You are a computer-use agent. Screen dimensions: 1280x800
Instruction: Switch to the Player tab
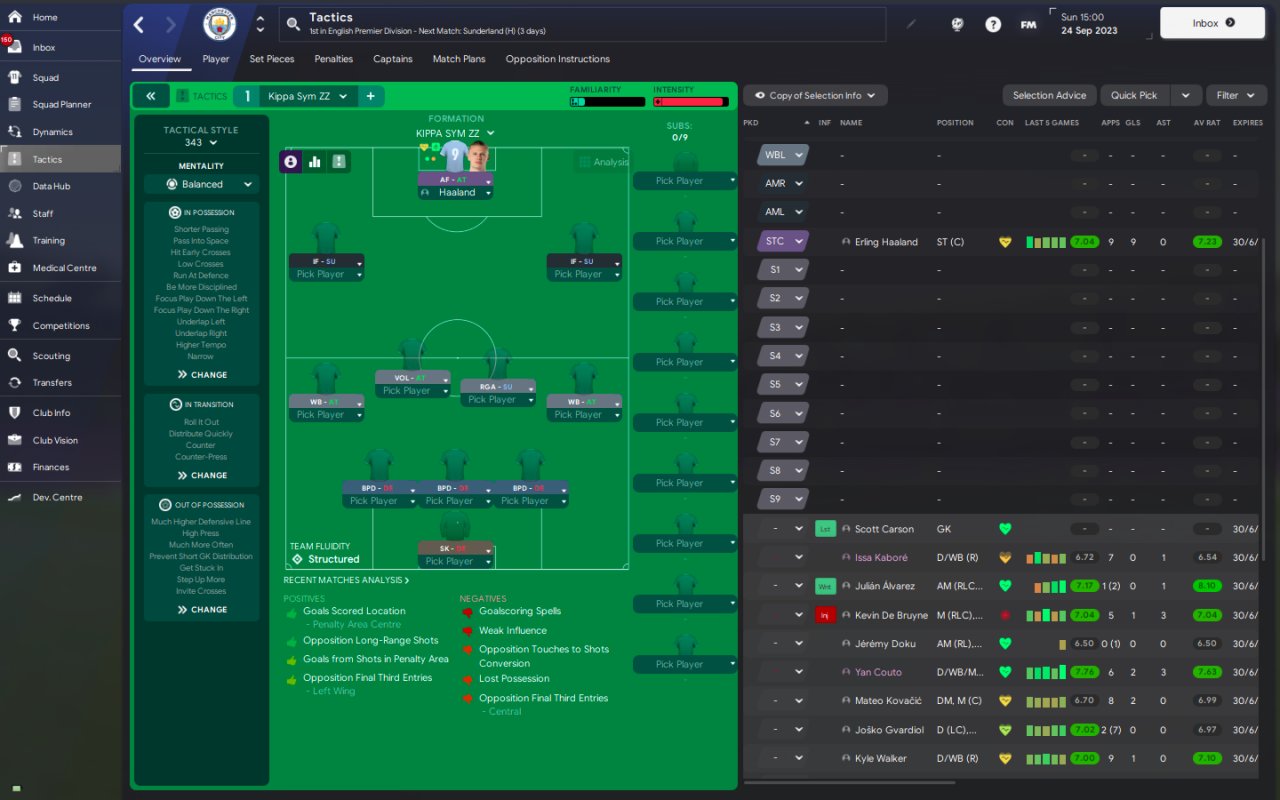coord(216,59)
